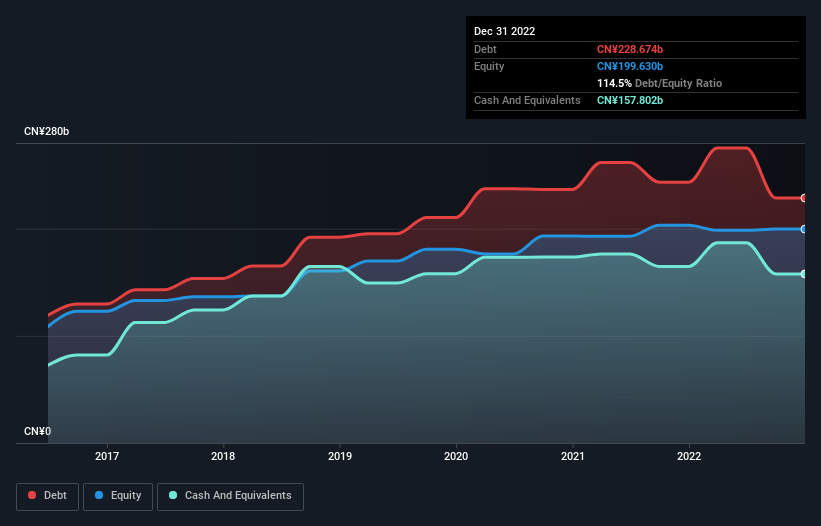This screenshot has width=821, height=526.
Task: Click the red Debt endpoint marker
Action: (x=804, y=198)
